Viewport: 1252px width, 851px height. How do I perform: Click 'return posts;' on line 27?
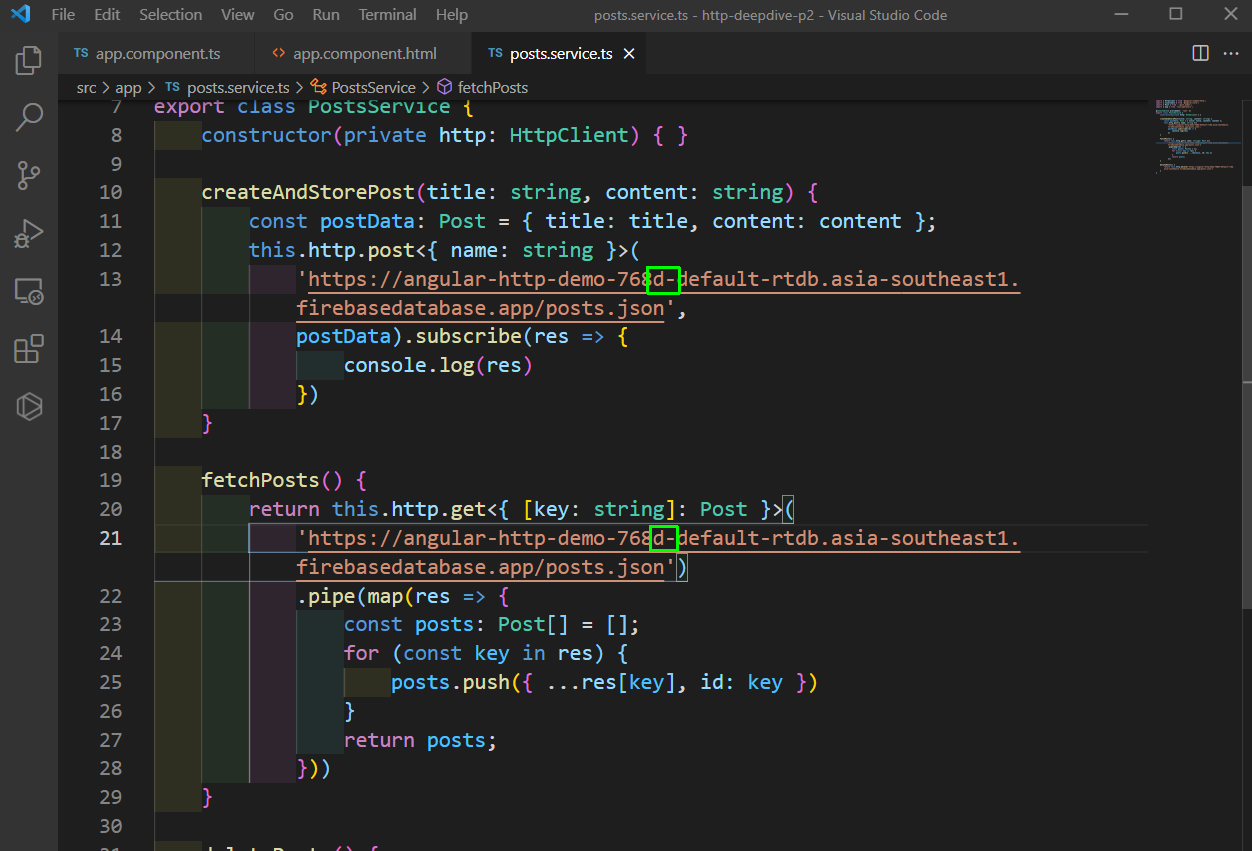tap(421, 740)
